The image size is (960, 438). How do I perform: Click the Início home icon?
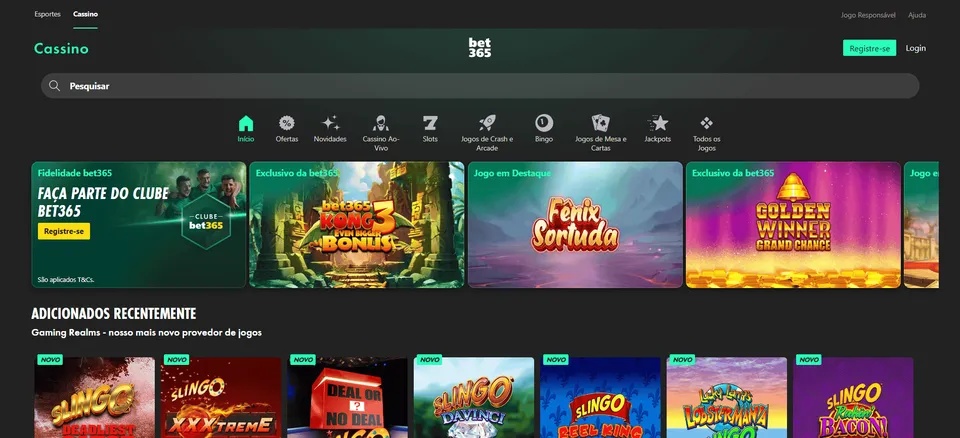pyautogui.click(x=246, y=124)
